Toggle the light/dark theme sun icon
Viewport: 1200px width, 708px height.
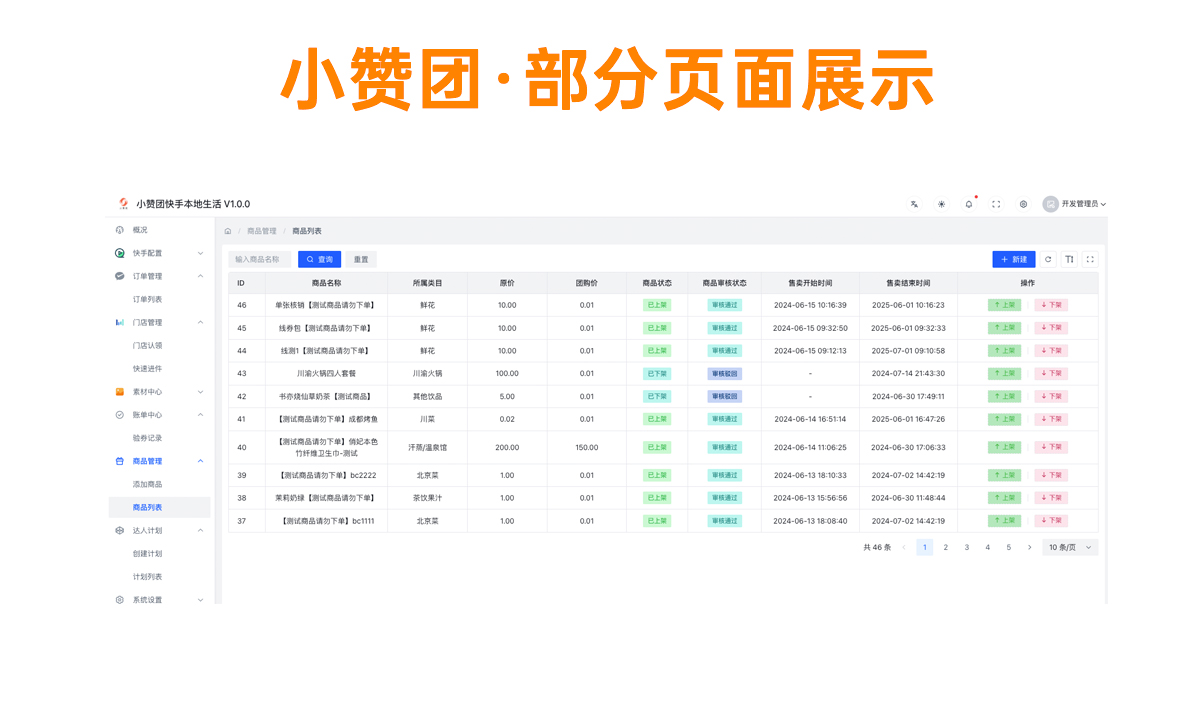941,204
